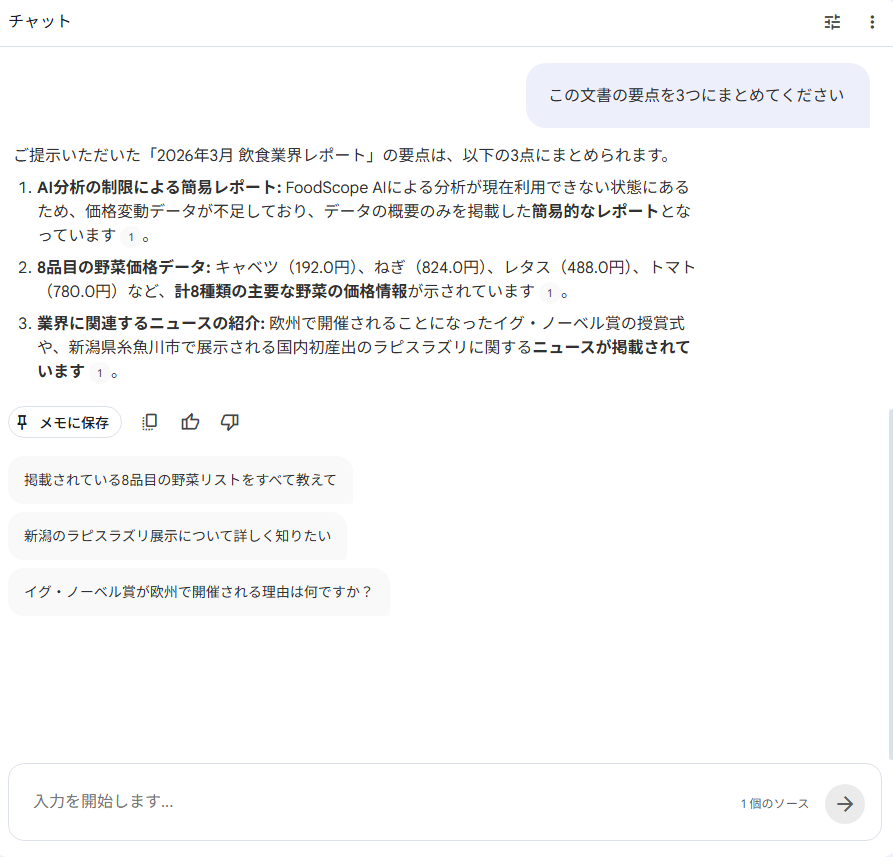
Task: Click bold heading 業界に関連するニュースの紹介
Action: click(151, 323)
